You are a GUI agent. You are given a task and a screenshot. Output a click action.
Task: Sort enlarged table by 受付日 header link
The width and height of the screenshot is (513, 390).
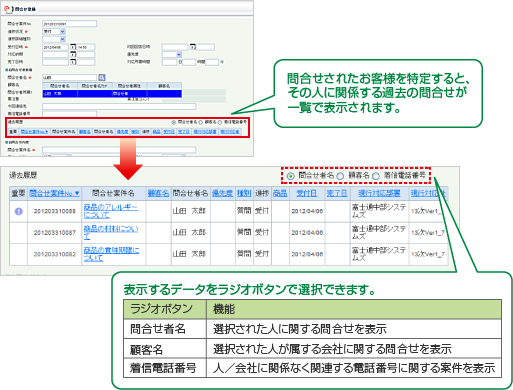307,193
